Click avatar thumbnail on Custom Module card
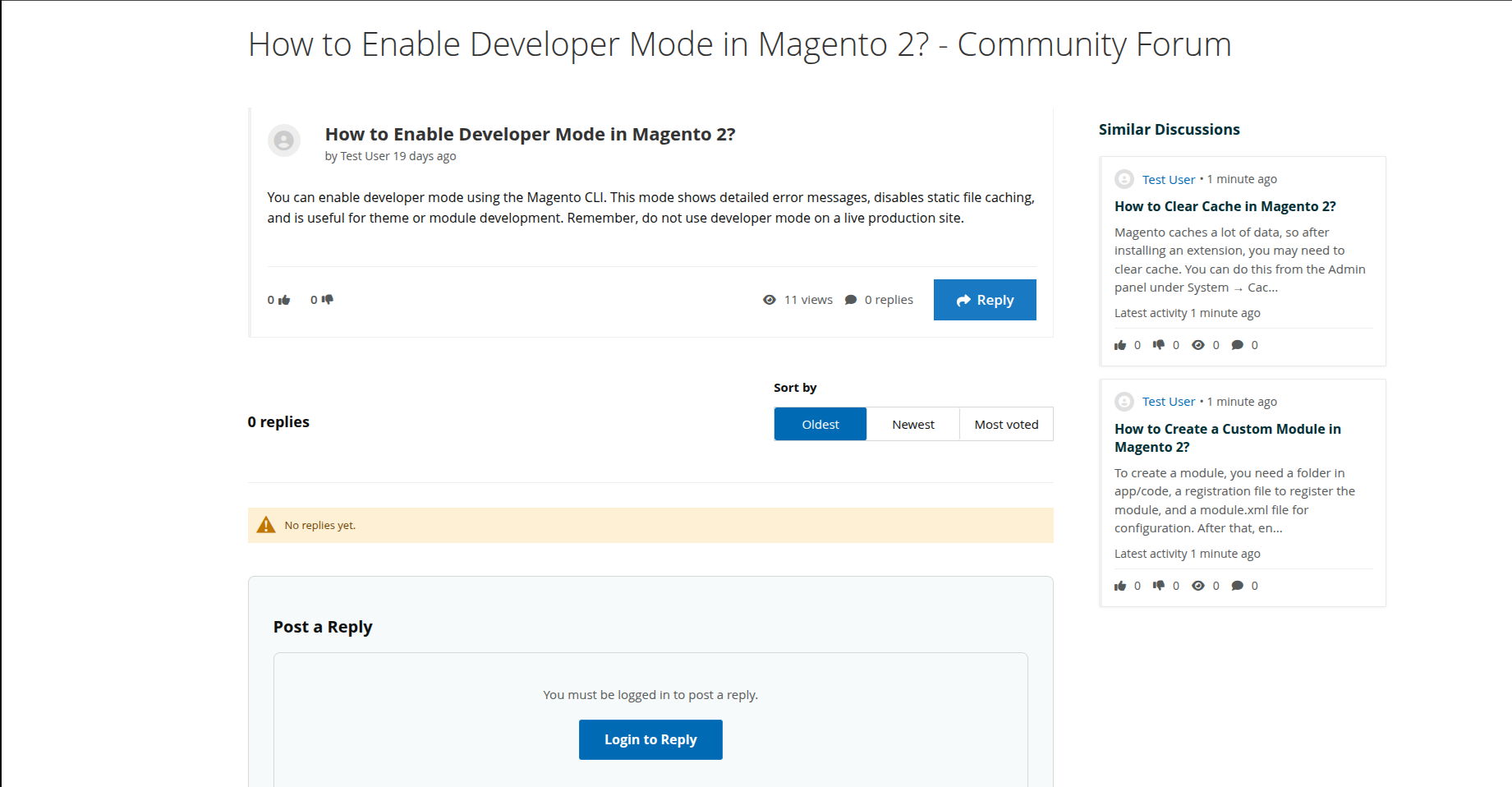The height and width of the screenshot is (787, 1512). pyautogui.click(x=1124, y=402)
